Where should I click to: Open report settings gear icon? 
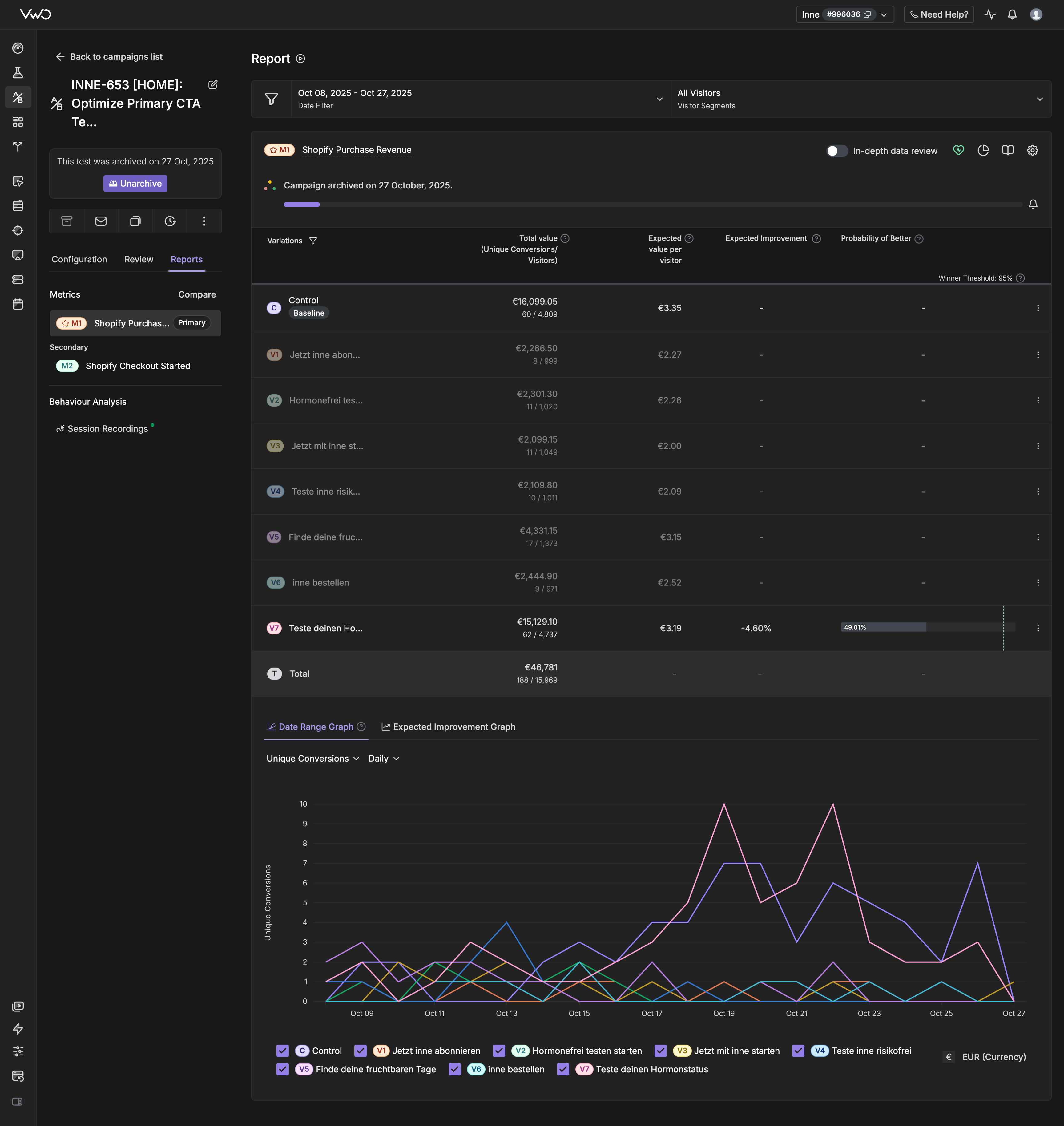coord(1032,150)
